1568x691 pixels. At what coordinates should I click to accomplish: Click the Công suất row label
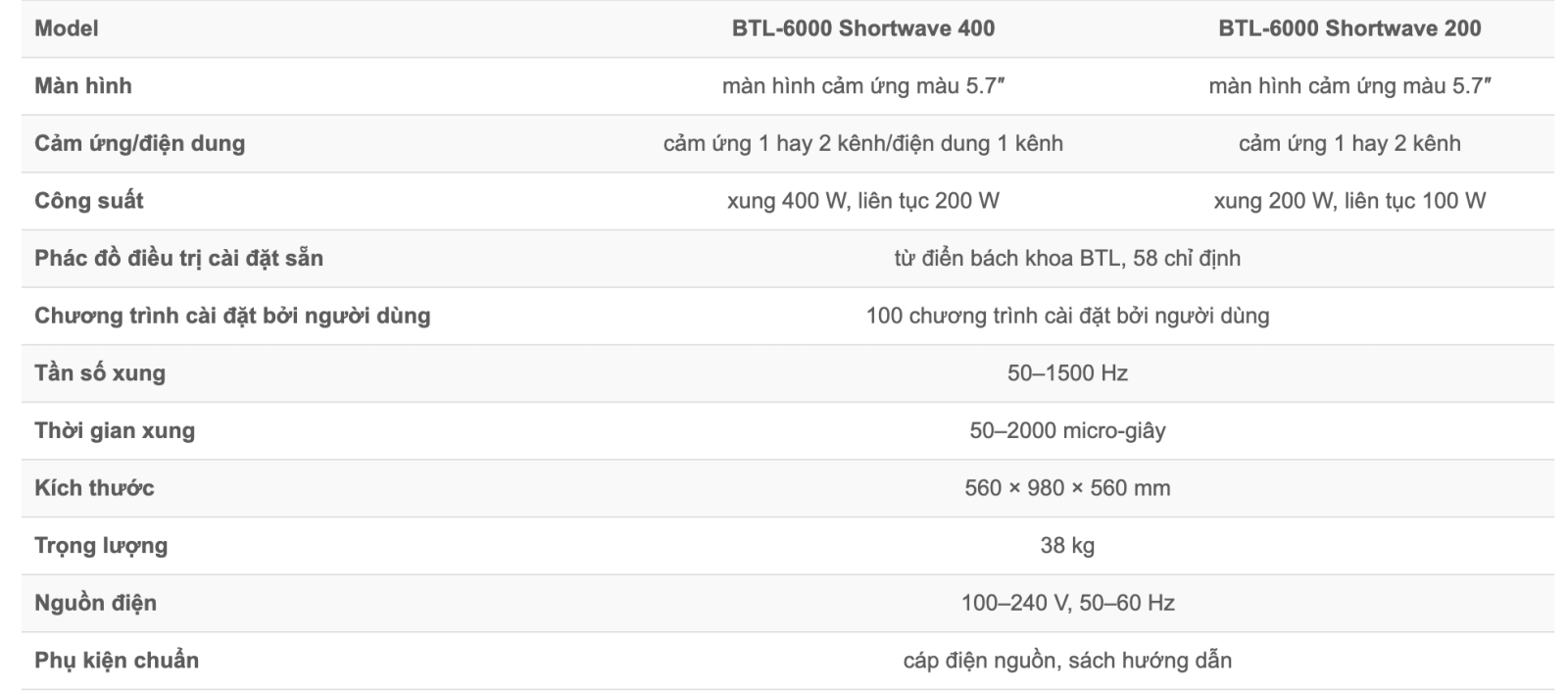point(89,201)
